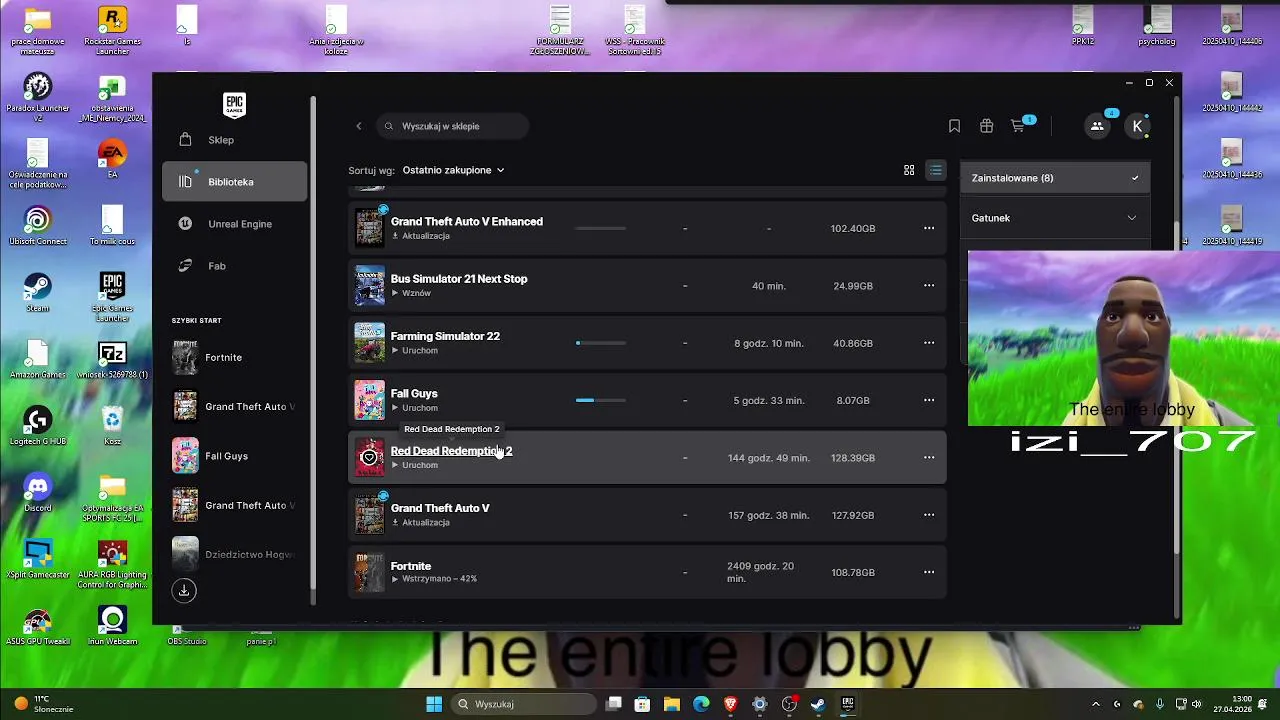
Task: Click Grand Theft Auto V Enhanced progress bar
Action: click(601, 228)
